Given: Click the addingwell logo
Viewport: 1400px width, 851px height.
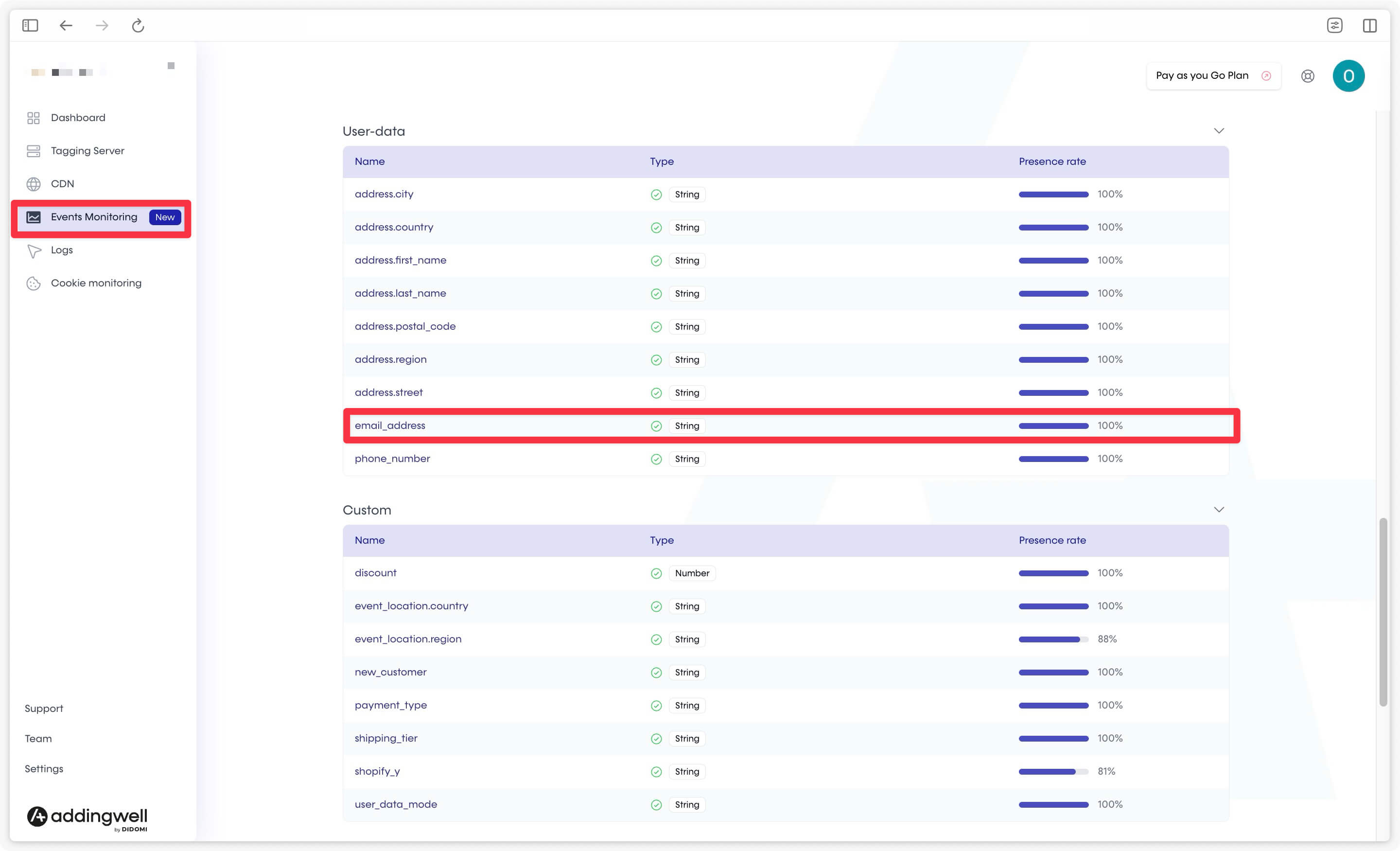Looking at the screenshot, I should (87, 817).
